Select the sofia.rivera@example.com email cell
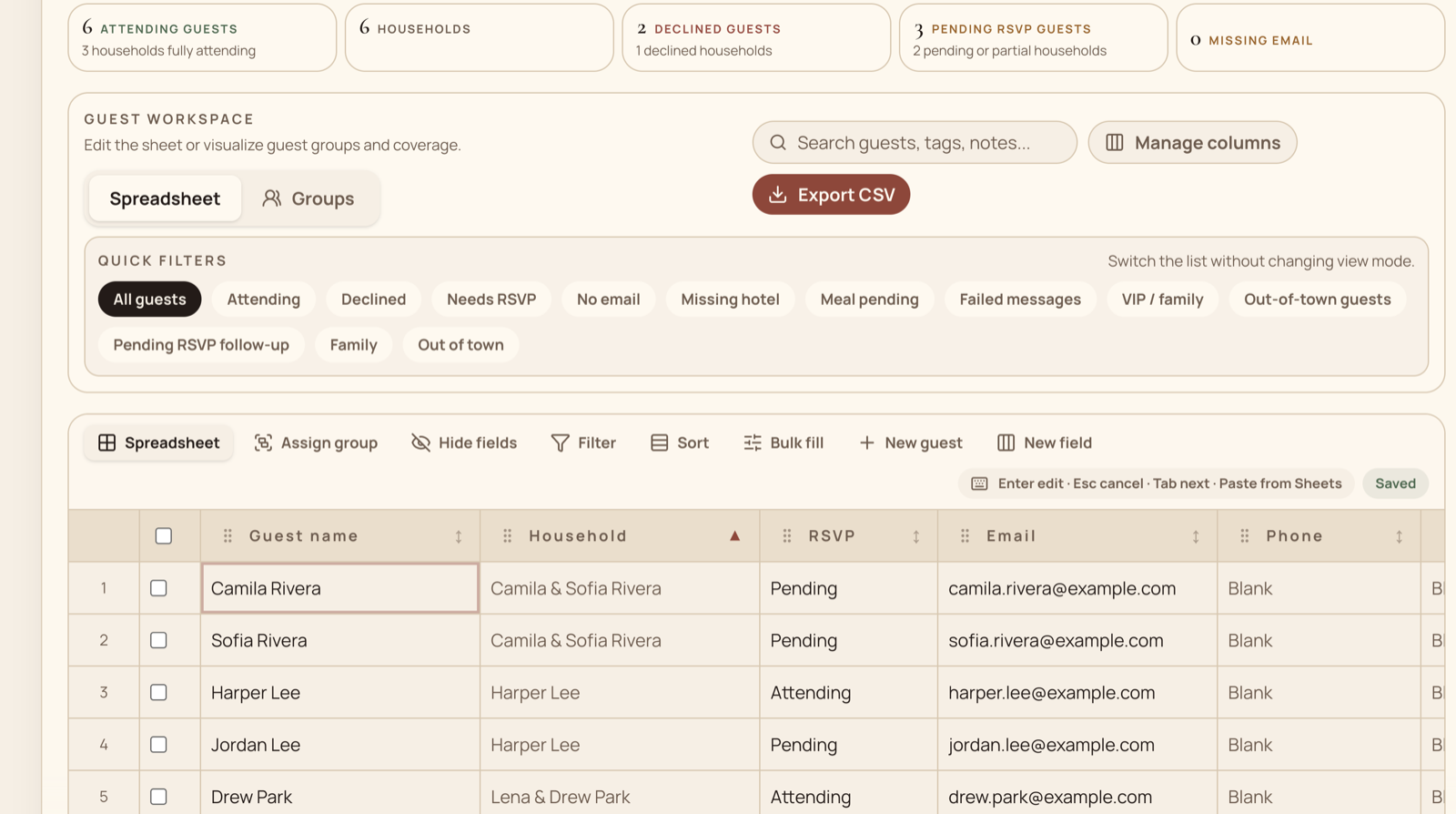This screenshot has width=1456, height=814. [1077, 641]
